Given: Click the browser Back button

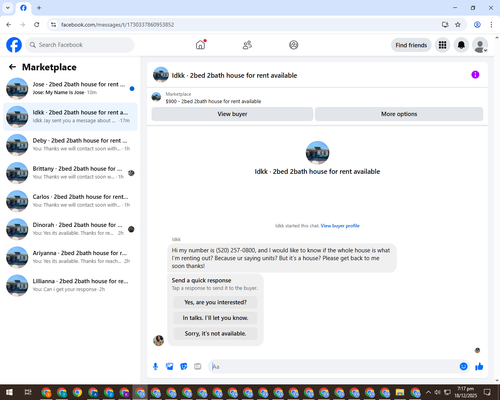Looking at the screenshot, I should [9, 25].
